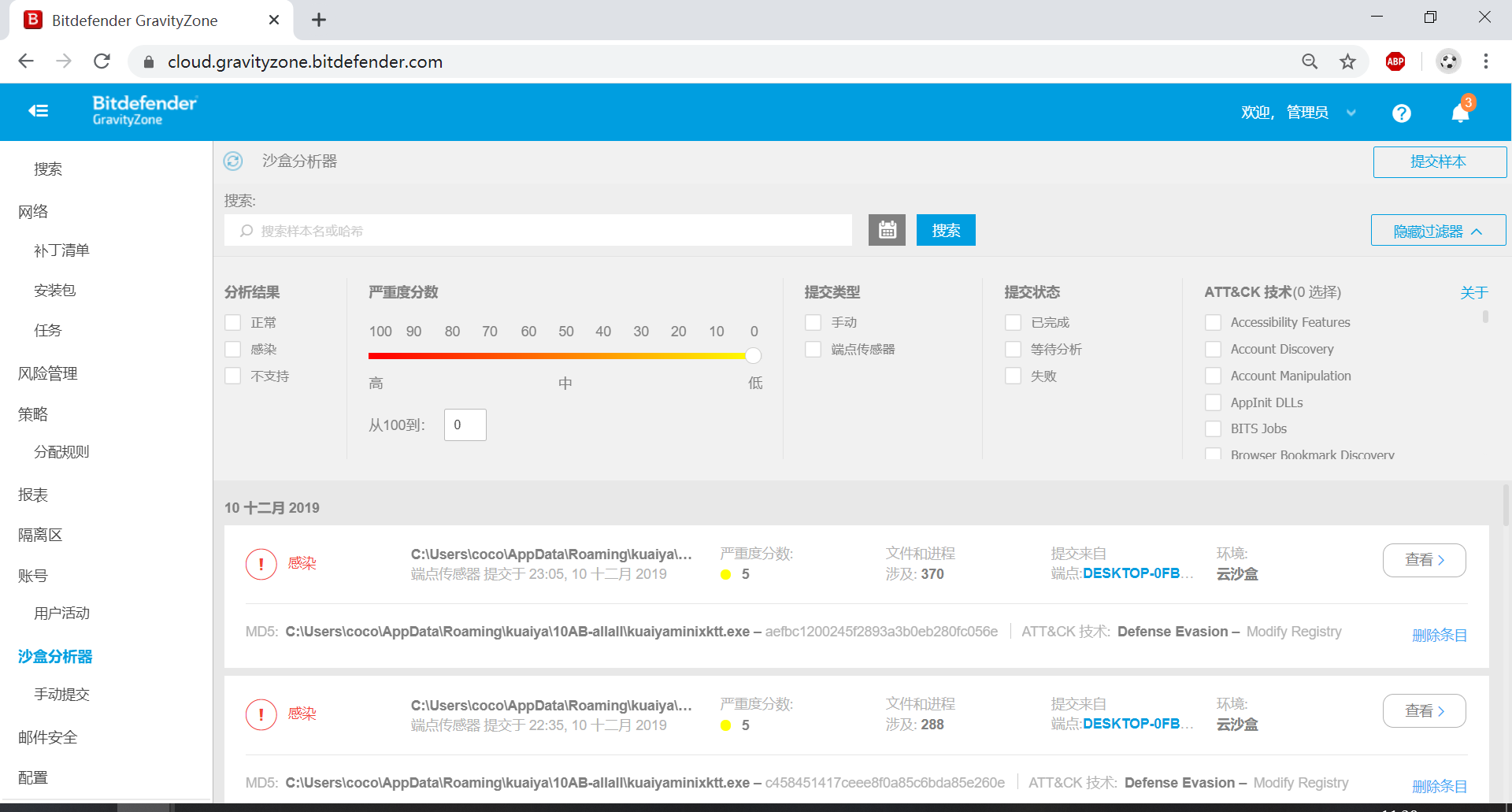Open the 搜索 sidebar item

[x=47, y=169]
